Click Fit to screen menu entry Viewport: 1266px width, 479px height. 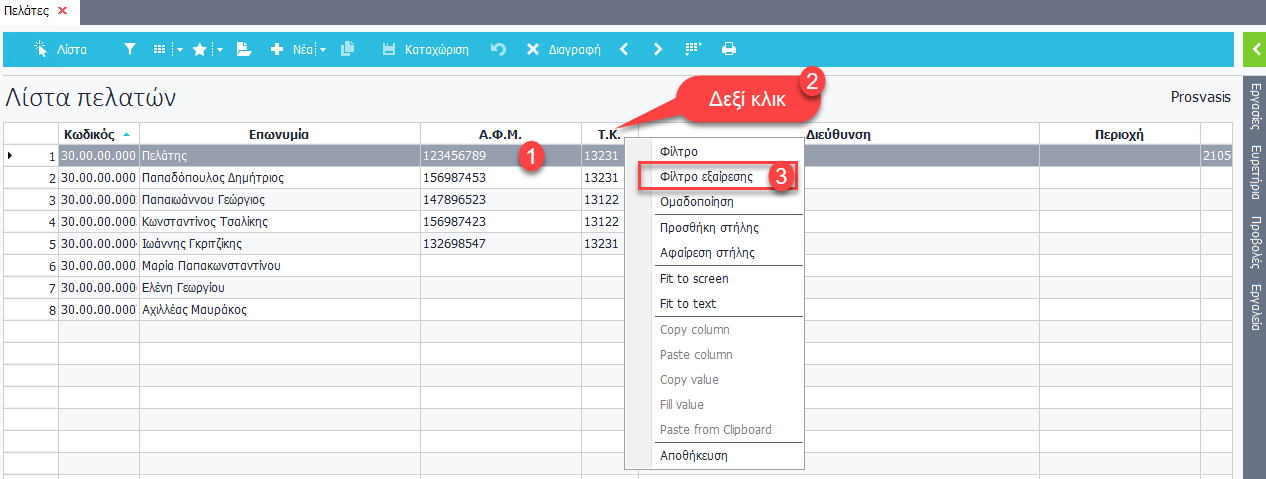click(694, 279)
